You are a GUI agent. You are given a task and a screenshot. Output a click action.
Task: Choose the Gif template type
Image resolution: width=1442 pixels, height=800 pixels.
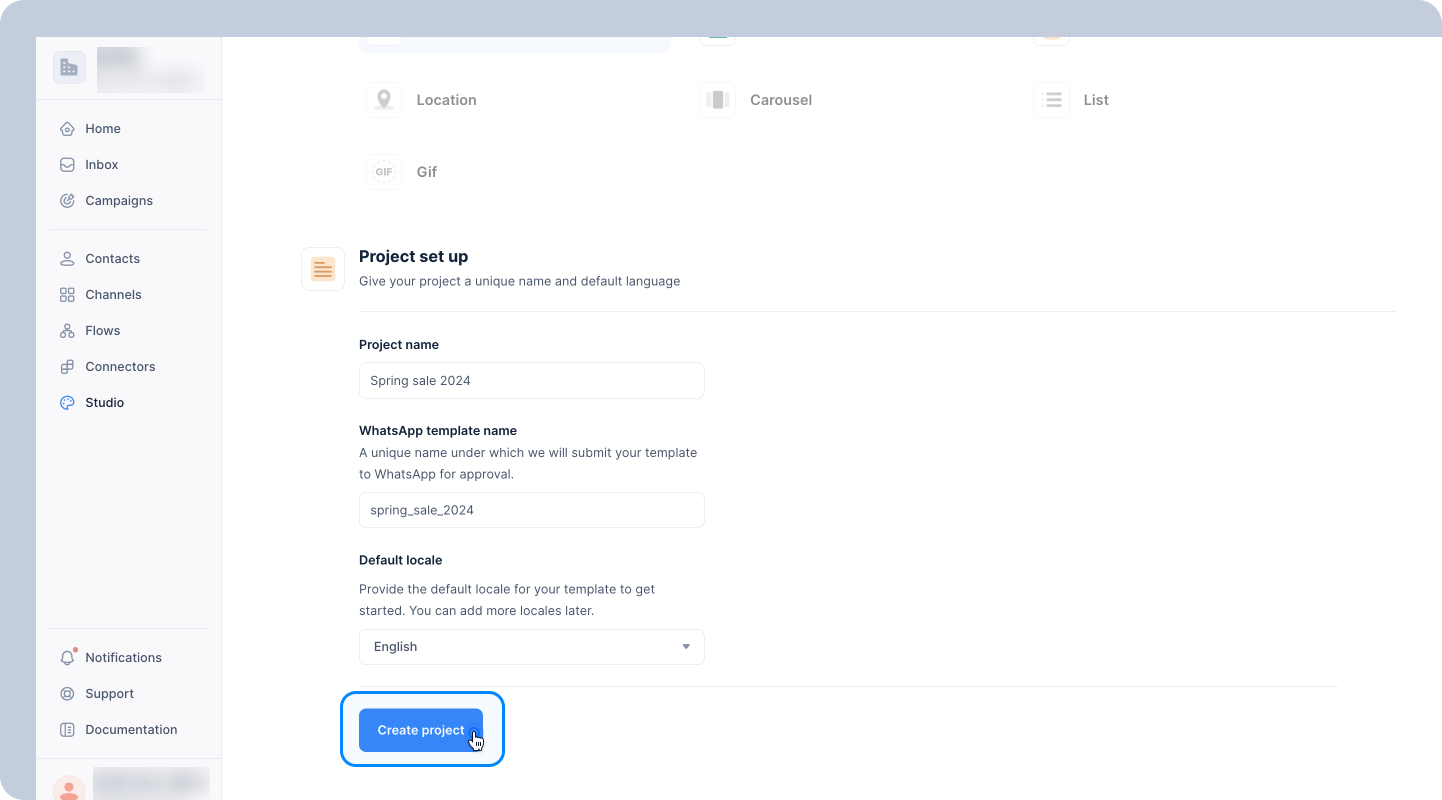pyautogui.click(x=402, y=172)
